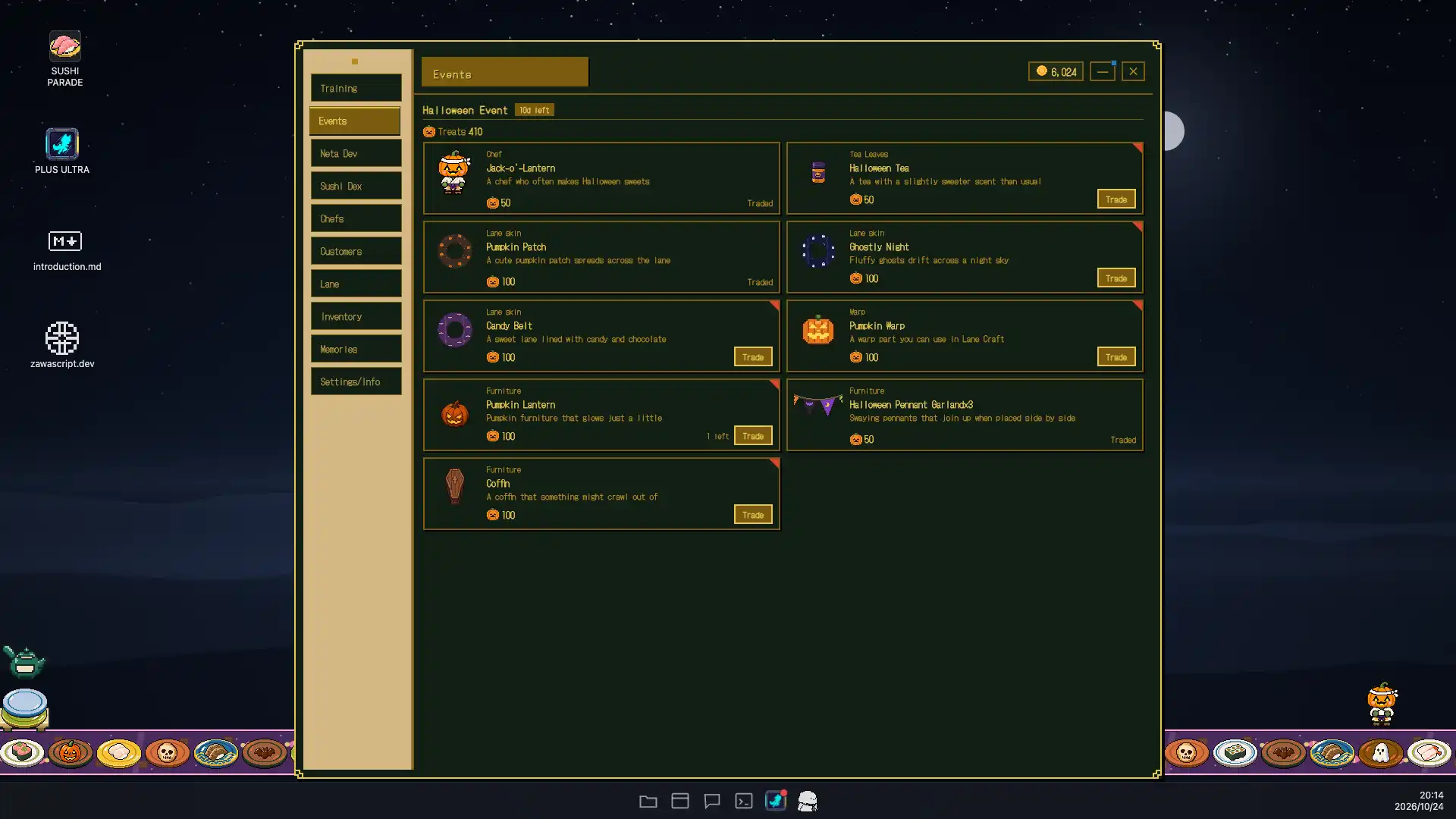This screenshot has width=1456, height=819.
Task: Click the teapot icon near the bottom left
Action: [x=24, y=661]
